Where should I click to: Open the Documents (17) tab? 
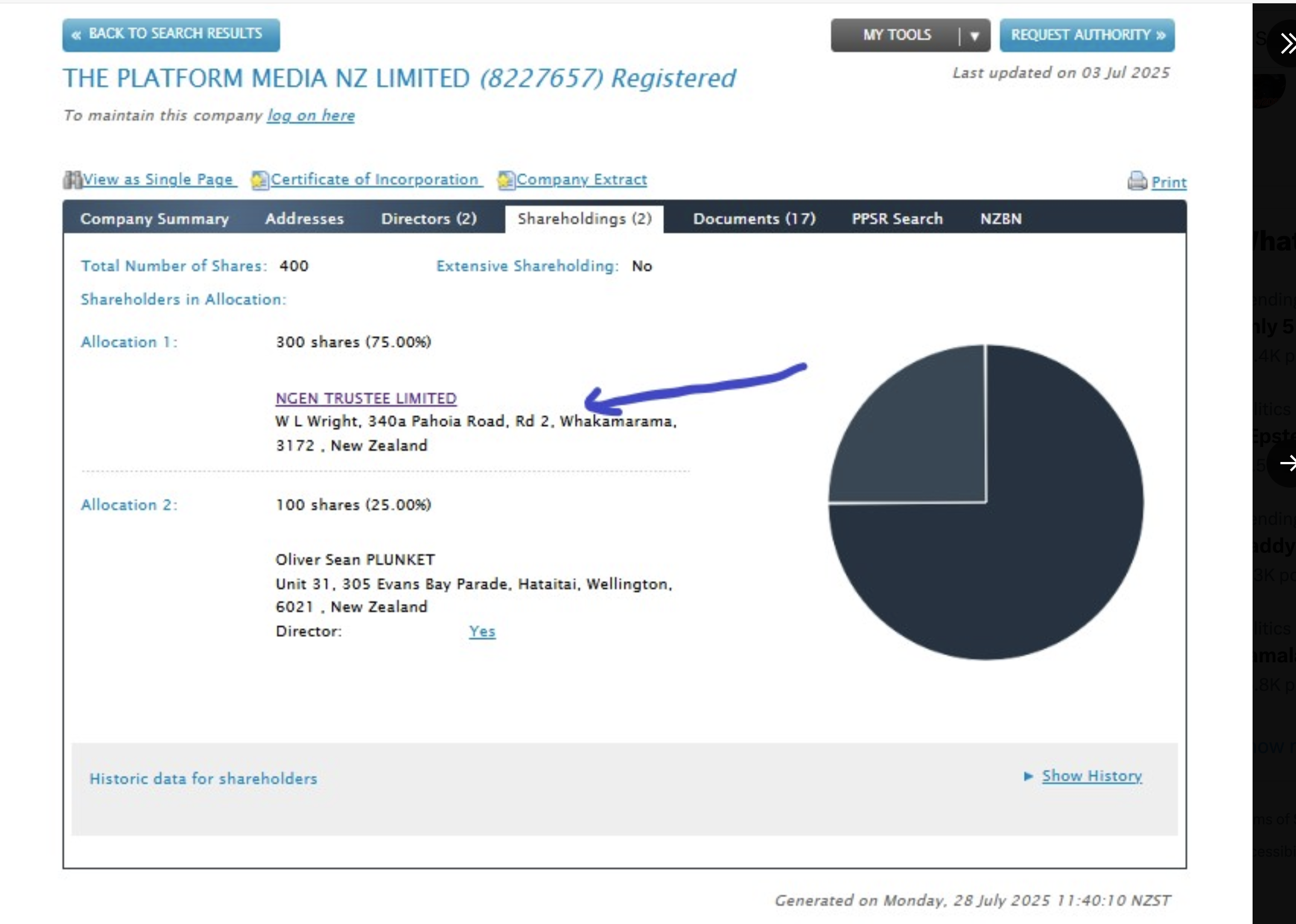click(x=754, y=219)
